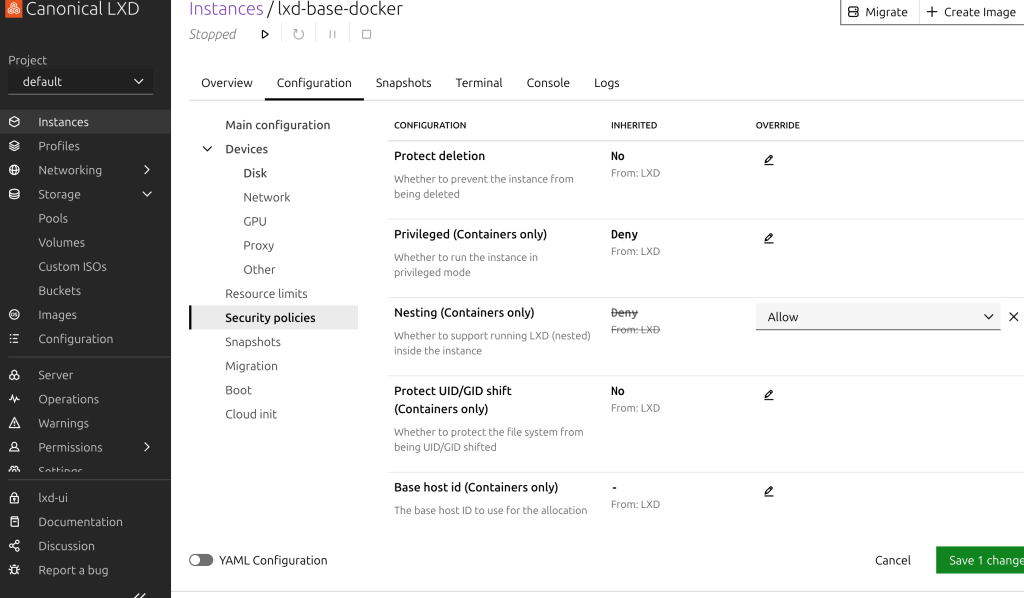Image resolution: width=1024 pixels, height=598 pixels.
Task: Toggle the YAML Configuration switch
Action: pos(201,560)
